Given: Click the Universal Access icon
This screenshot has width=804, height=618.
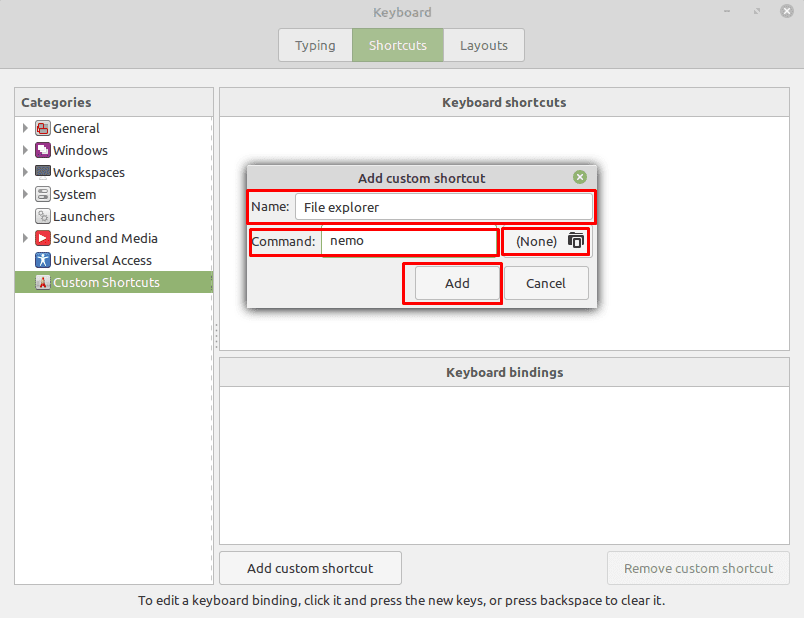Looking at the screenshot, I should (43, 261).
